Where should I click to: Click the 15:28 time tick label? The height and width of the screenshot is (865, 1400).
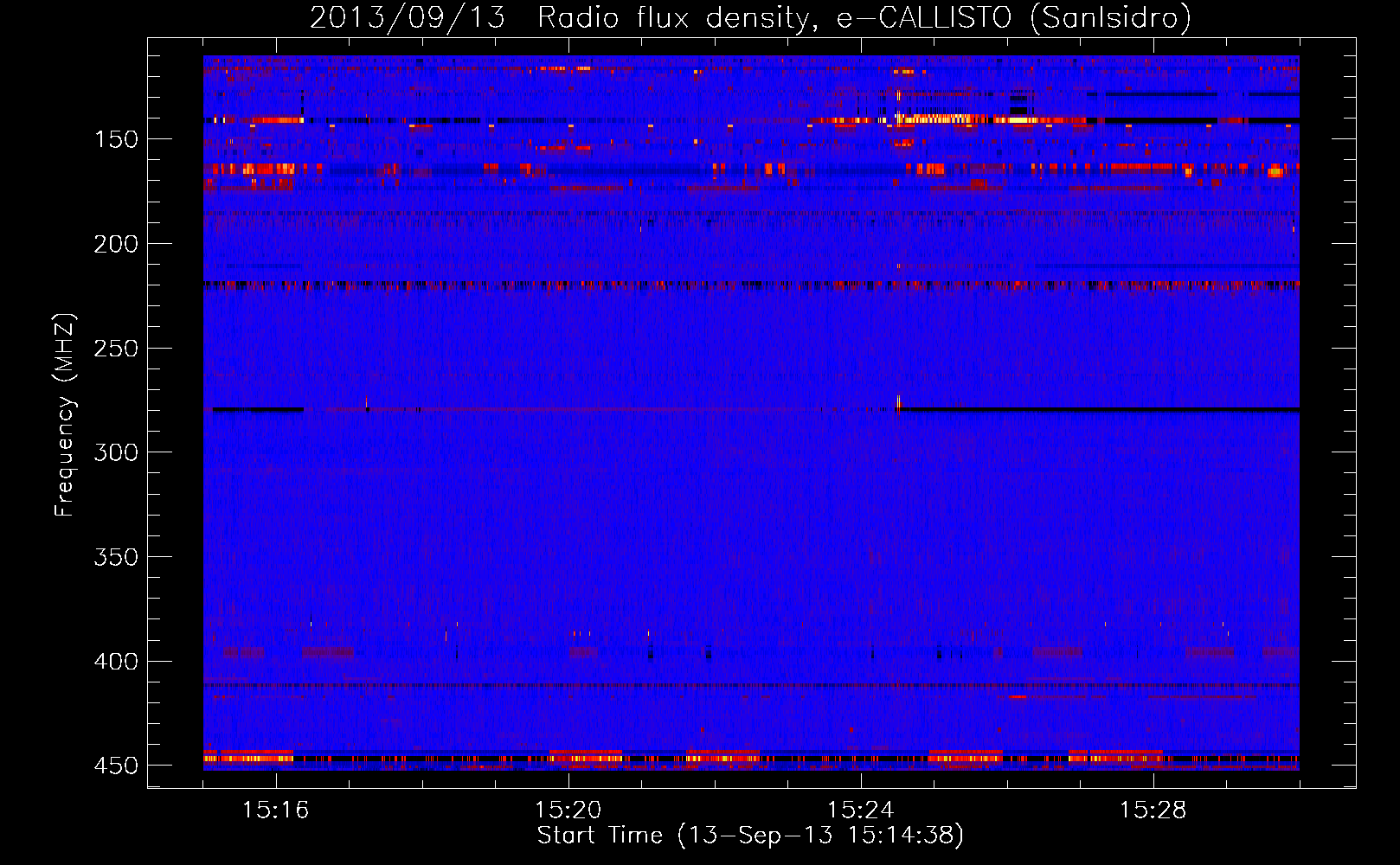click(x=1153, y=811)
